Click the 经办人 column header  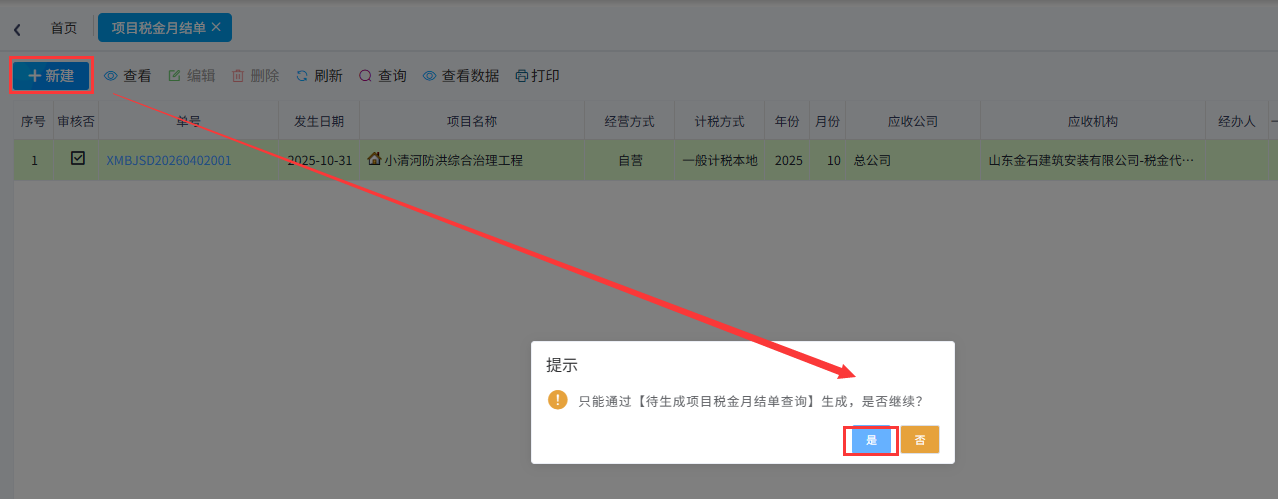click(x=1237, y=121)
